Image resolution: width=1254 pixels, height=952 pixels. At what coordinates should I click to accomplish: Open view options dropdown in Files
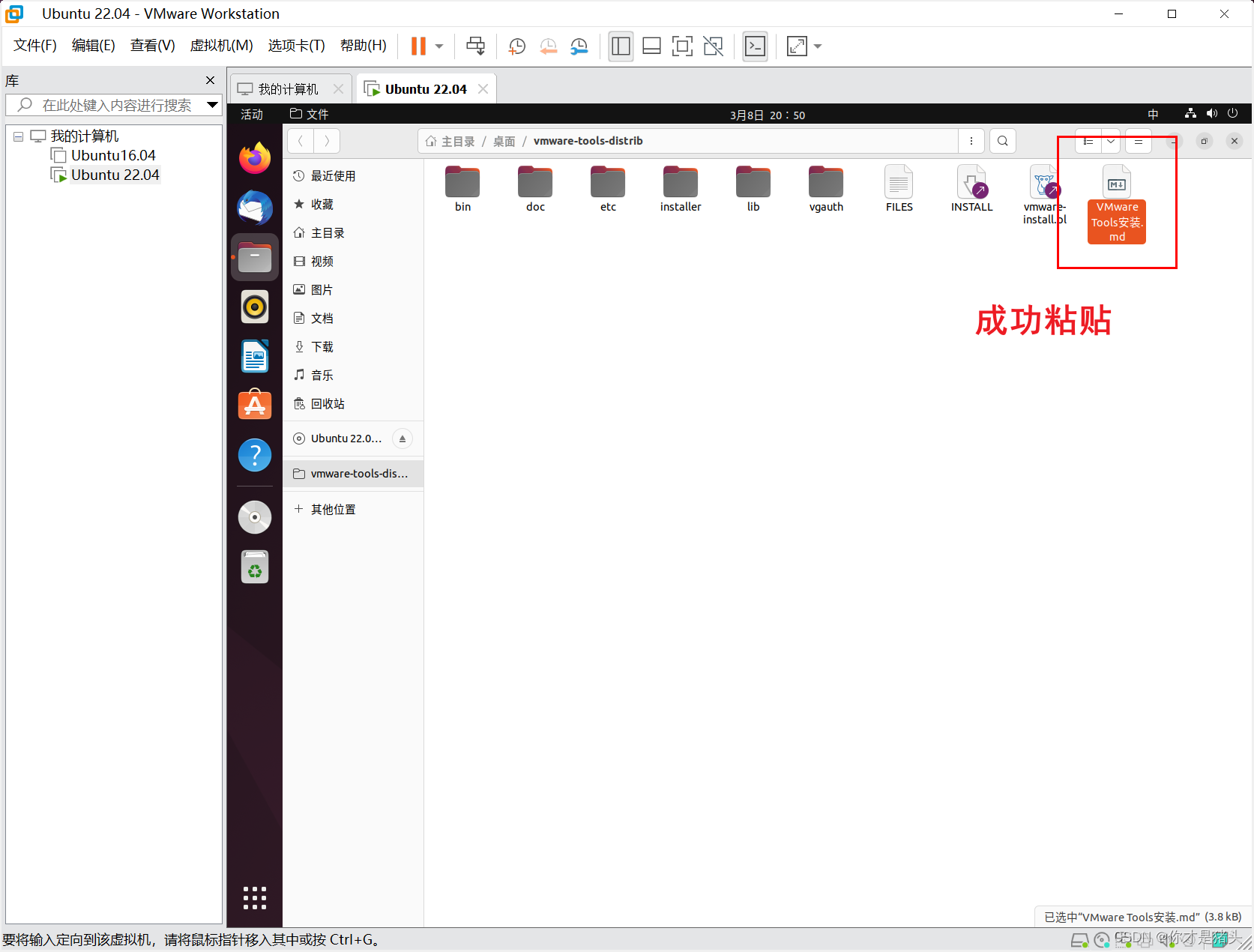click(x=1111, y=141)
